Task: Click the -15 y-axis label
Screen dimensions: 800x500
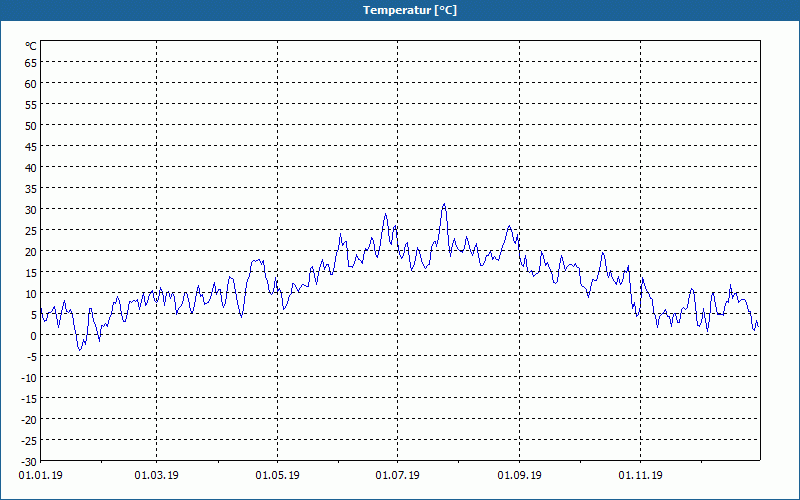Action: [29, 398]
